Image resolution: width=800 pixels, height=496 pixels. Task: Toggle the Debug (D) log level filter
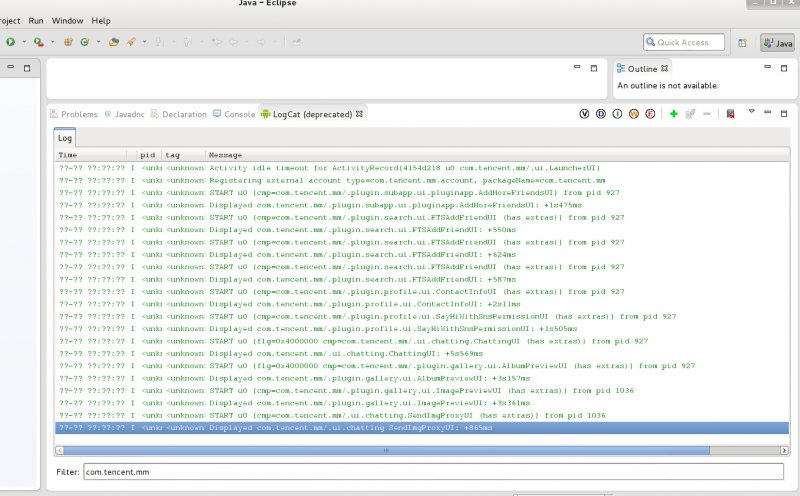pyautogui.click(x=601, y=114)
